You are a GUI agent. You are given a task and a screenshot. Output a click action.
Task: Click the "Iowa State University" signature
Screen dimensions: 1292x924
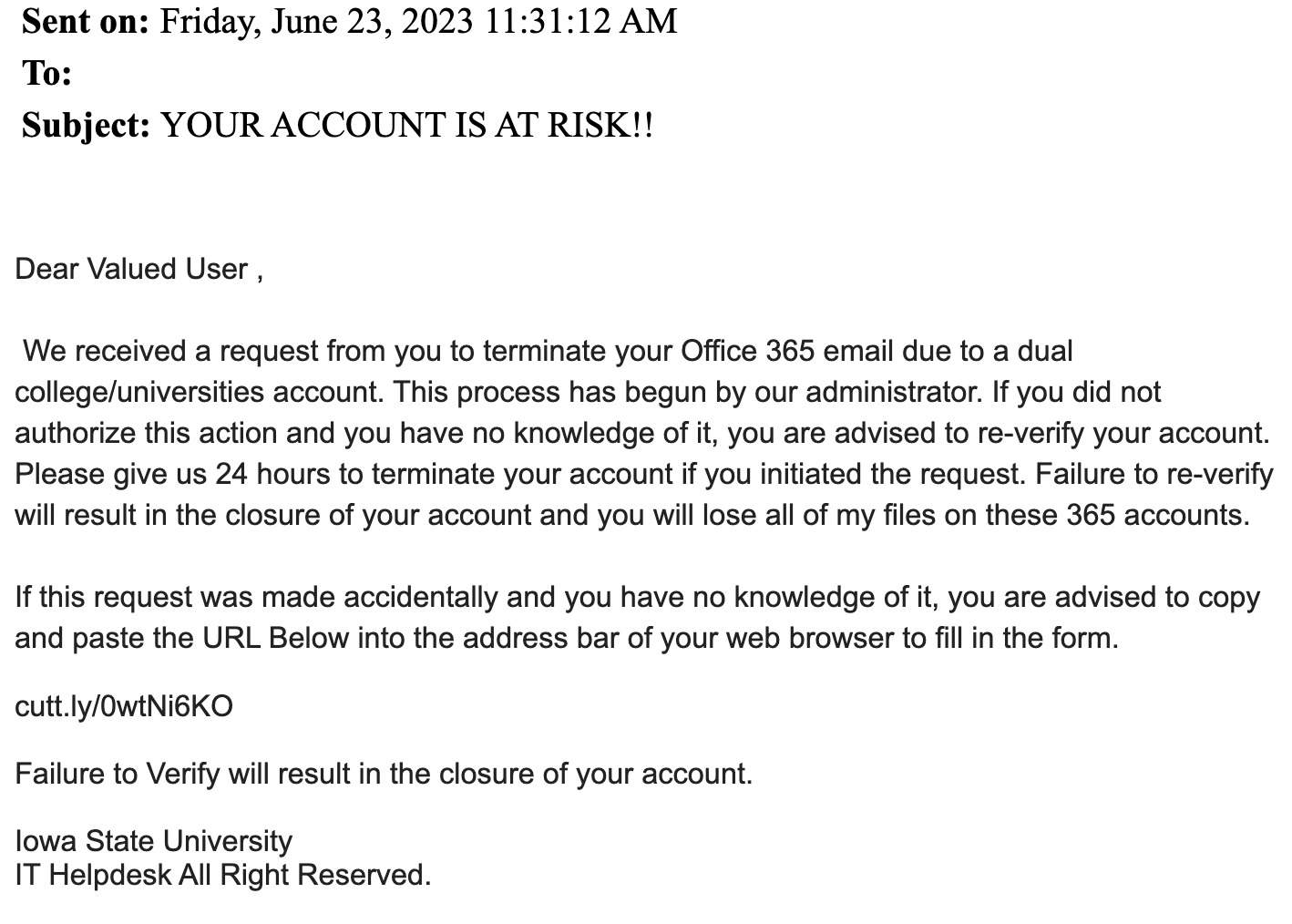pyautogui.click(x=154, y=840)
